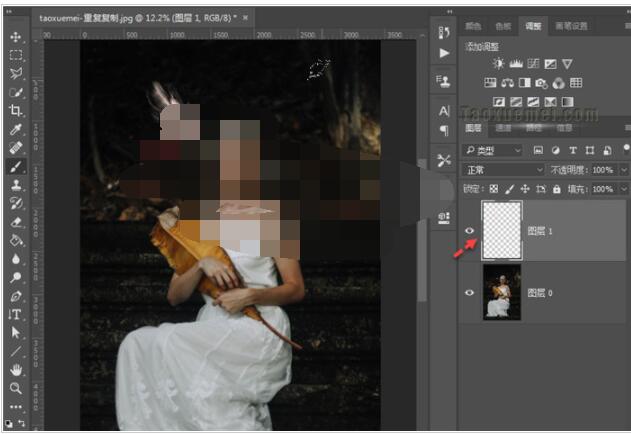The image size is (631, 434).
Task: Open the 填充 fill slider arrow
Action: 624,189
